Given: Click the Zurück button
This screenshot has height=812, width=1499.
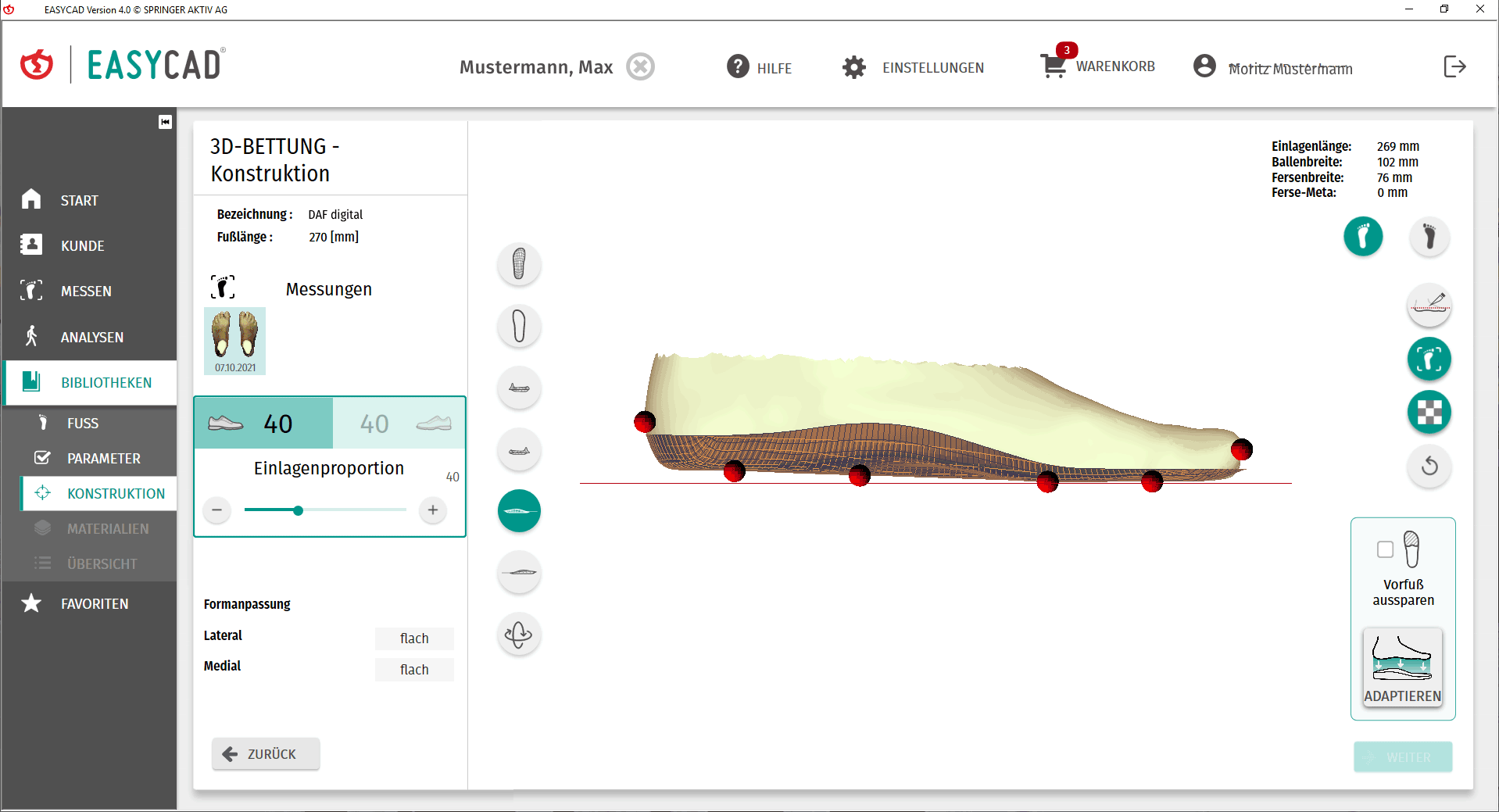Looking at the screenshot, I should click(x=266, y=754).
